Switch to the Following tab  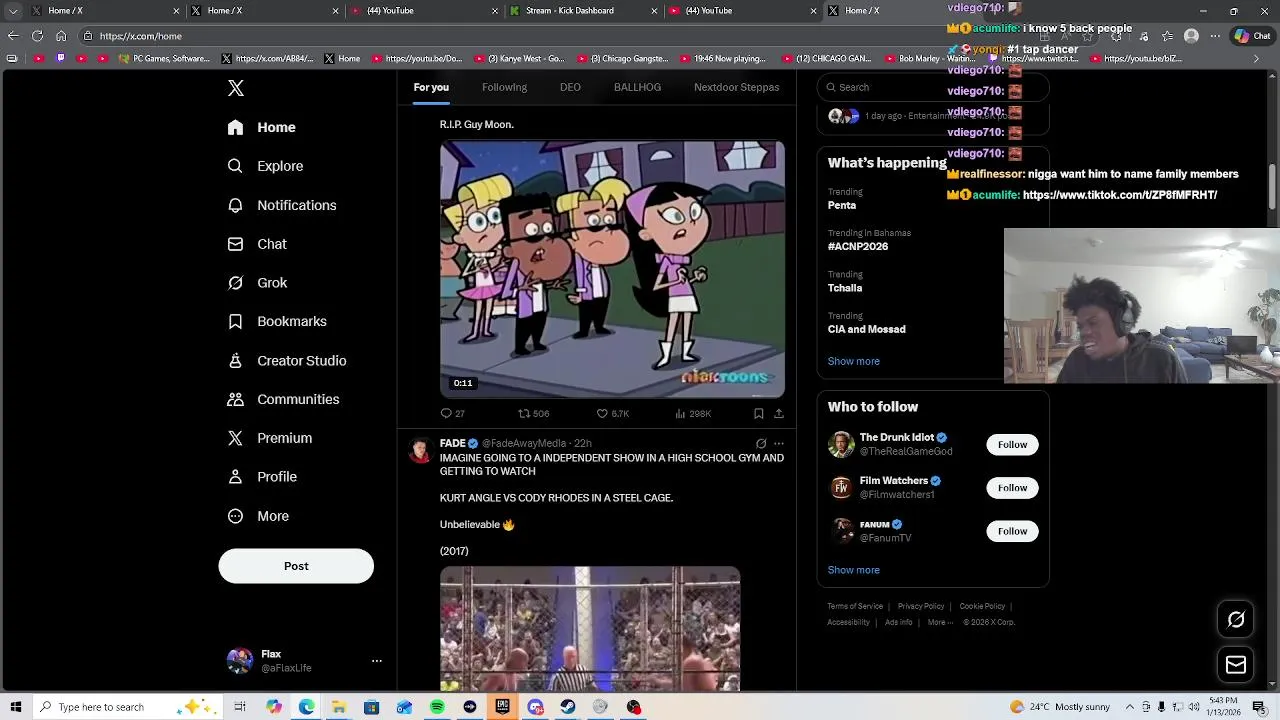504,87
